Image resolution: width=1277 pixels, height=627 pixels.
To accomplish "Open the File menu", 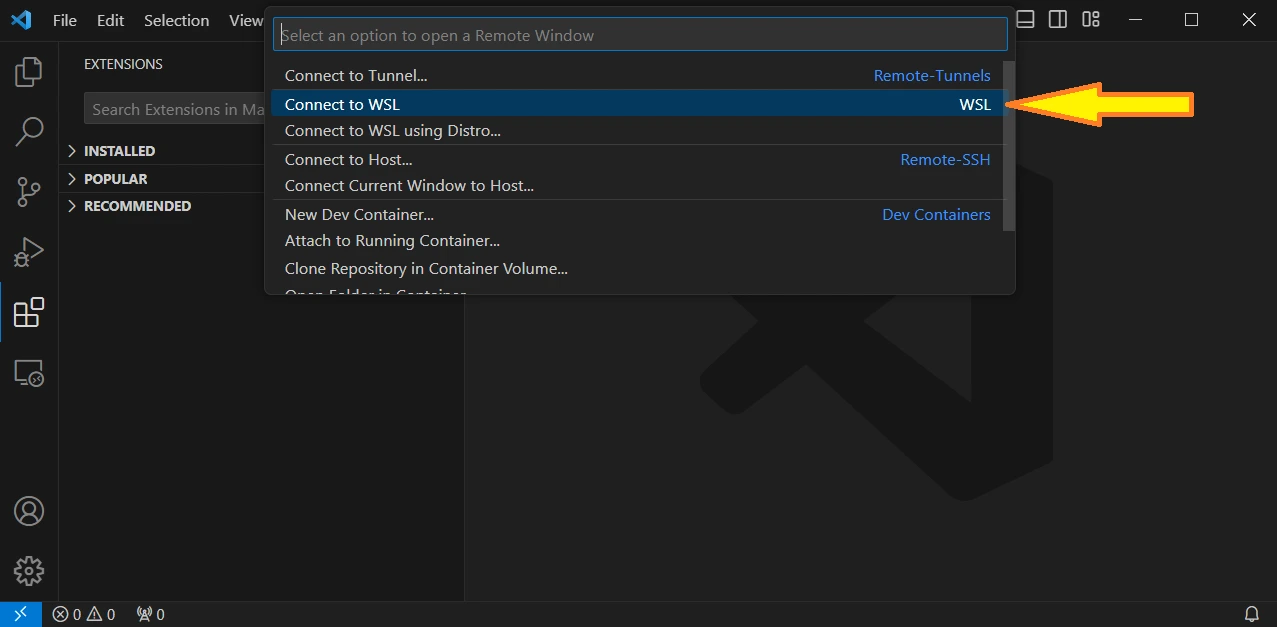I will pyautogui.click(x=65, y=20).
